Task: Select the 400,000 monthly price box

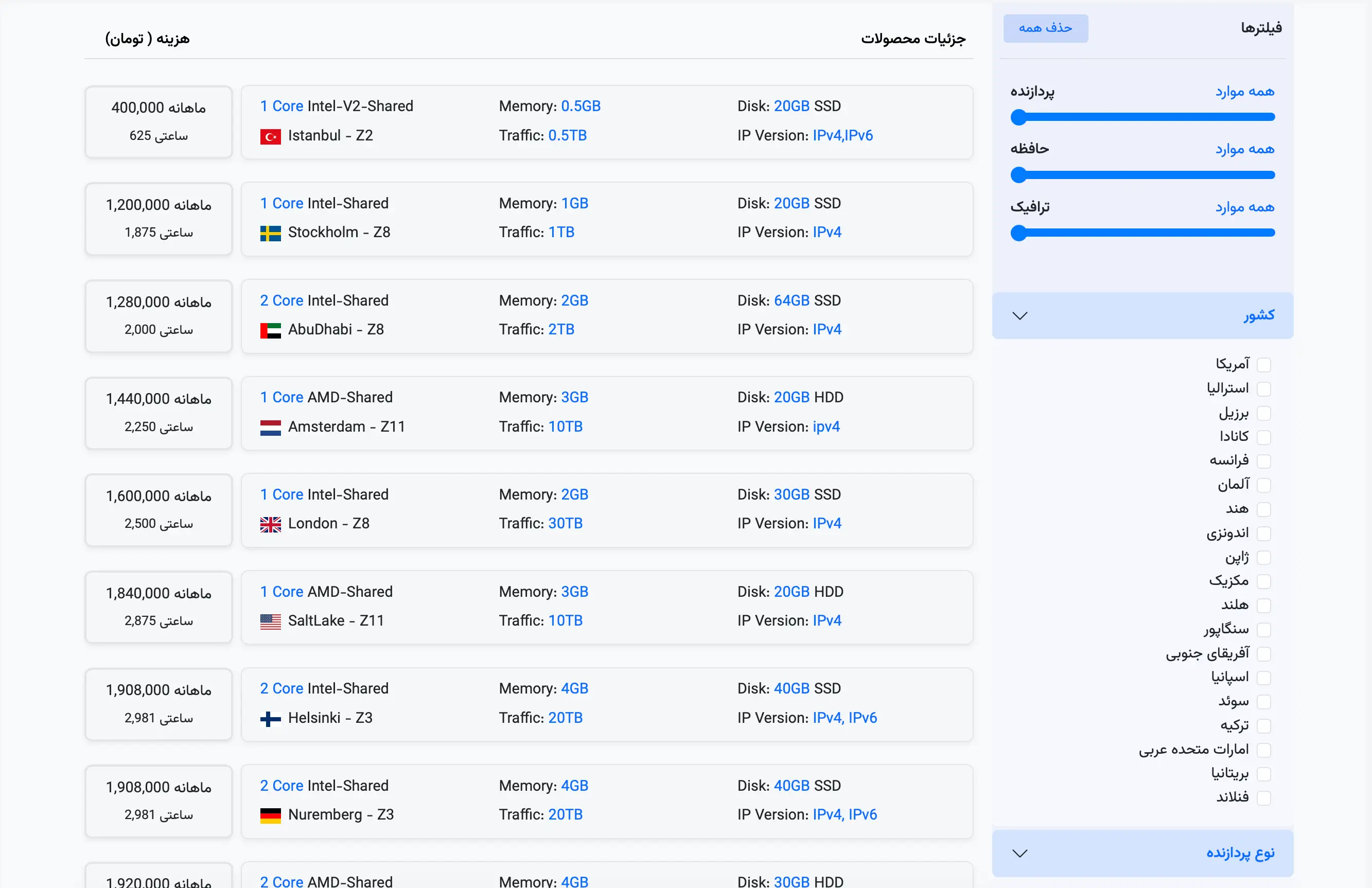Action: 159,121
